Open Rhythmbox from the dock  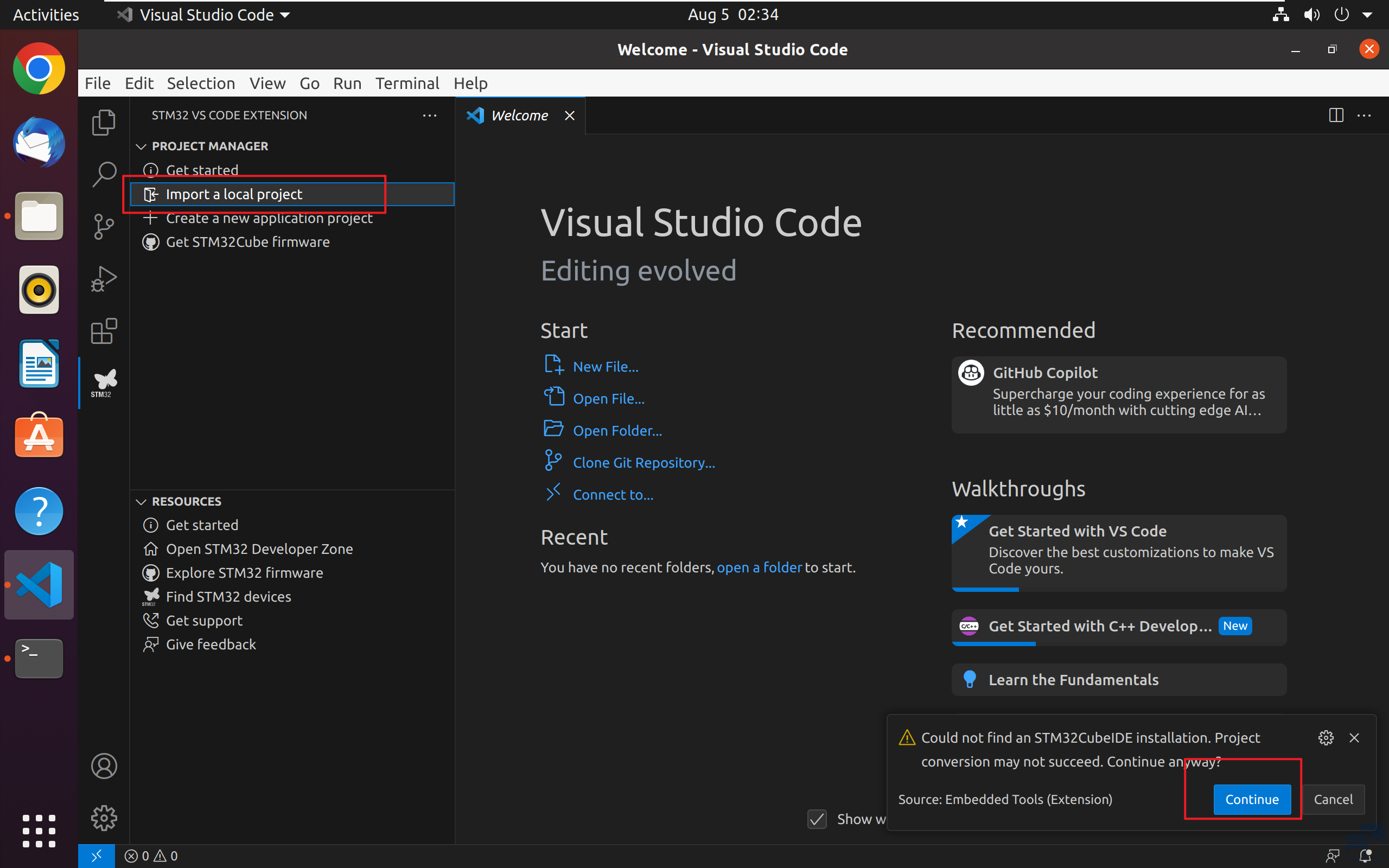(39, 290)
